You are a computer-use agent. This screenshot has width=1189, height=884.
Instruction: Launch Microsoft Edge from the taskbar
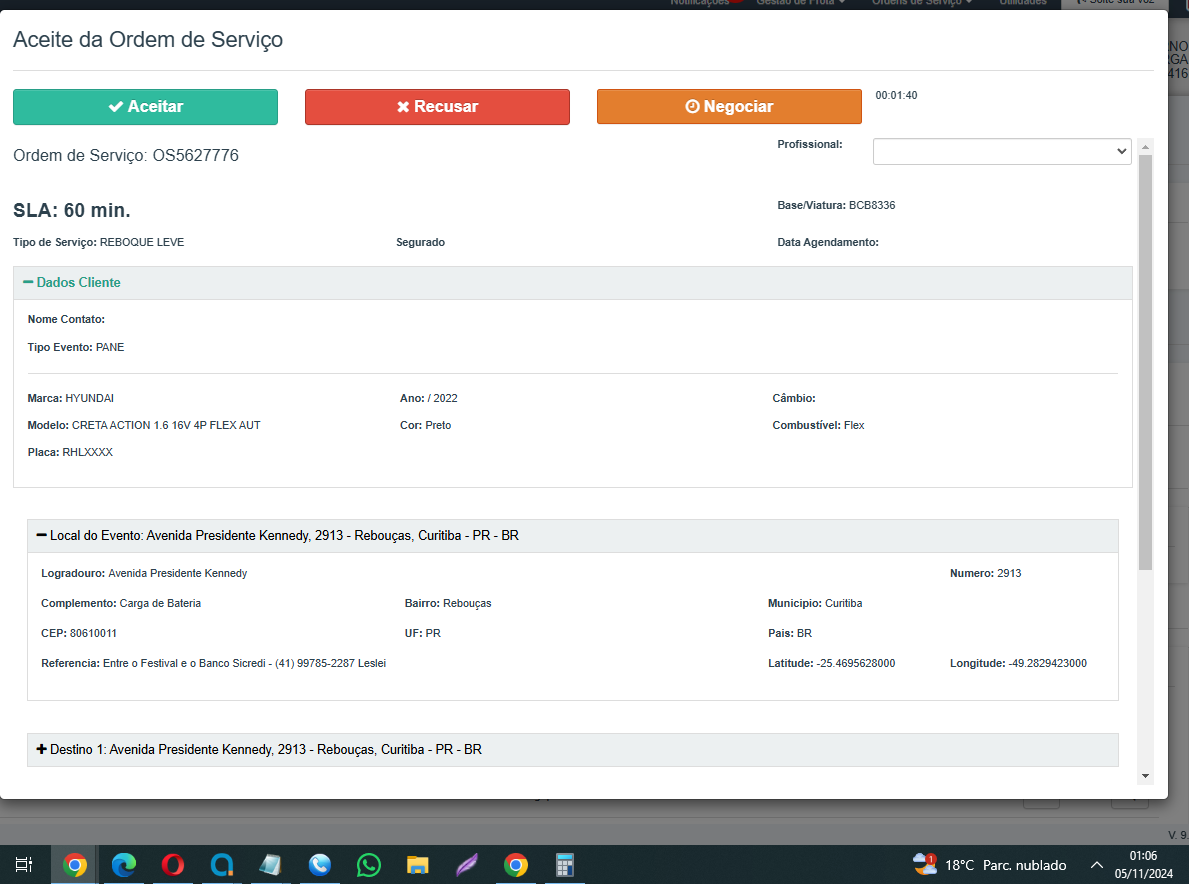click(123, 865)
